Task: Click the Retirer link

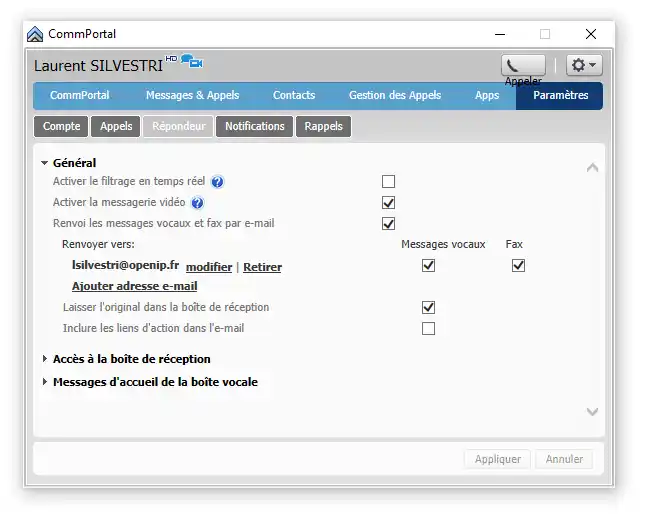Action: [x=262, y=267]
